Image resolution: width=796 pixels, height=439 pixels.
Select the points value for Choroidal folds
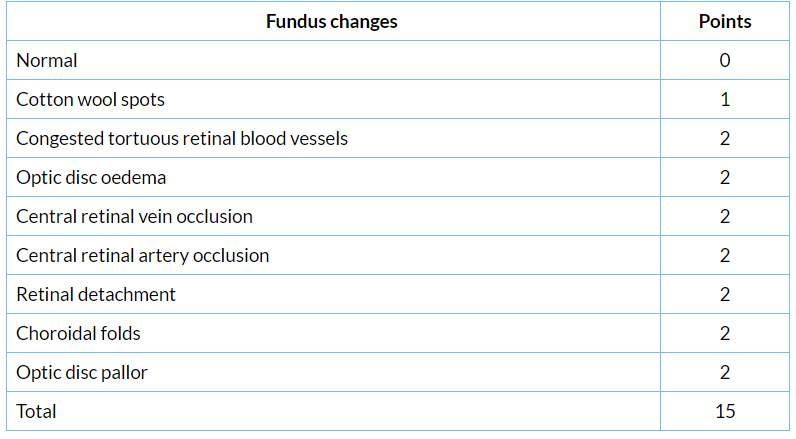click(725, 333)
